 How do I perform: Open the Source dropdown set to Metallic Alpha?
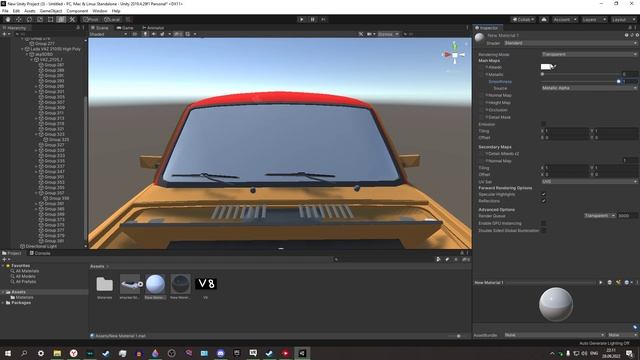coord(589,88)
